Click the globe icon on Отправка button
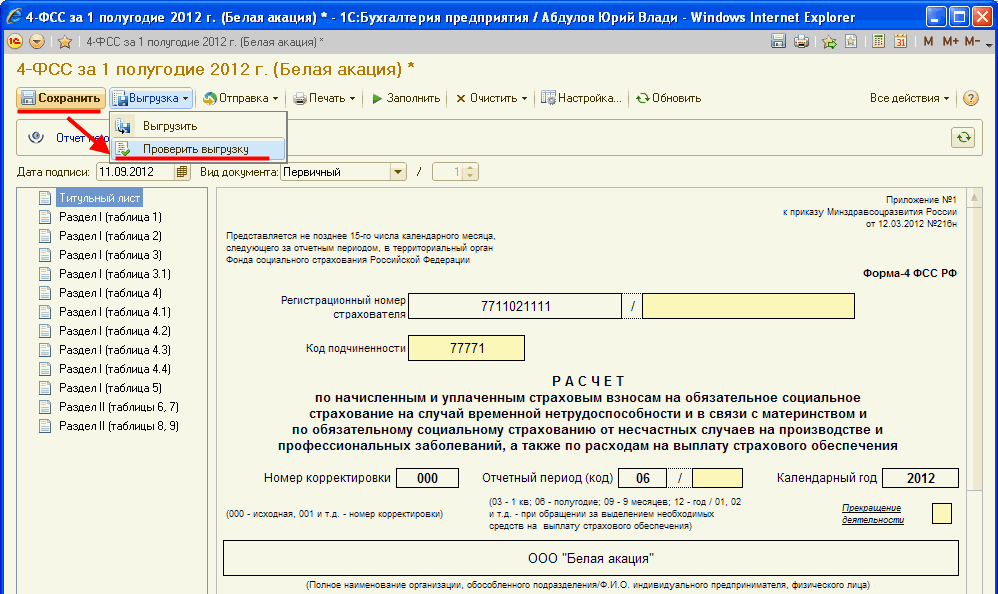Screen dimensions: 998x594 pos(209,99)
